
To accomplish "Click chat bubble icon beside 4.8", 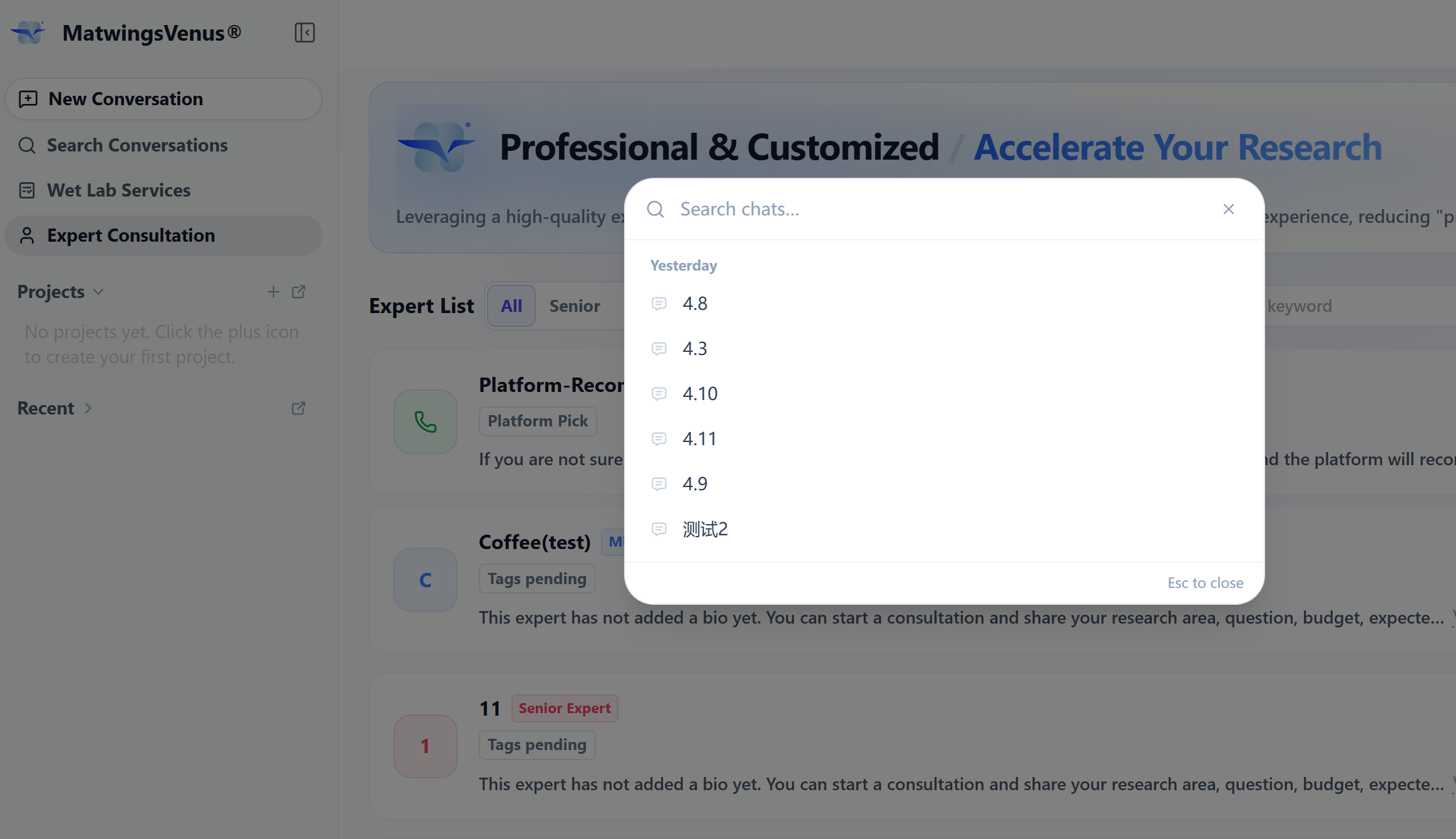I will tap(659, 304).
